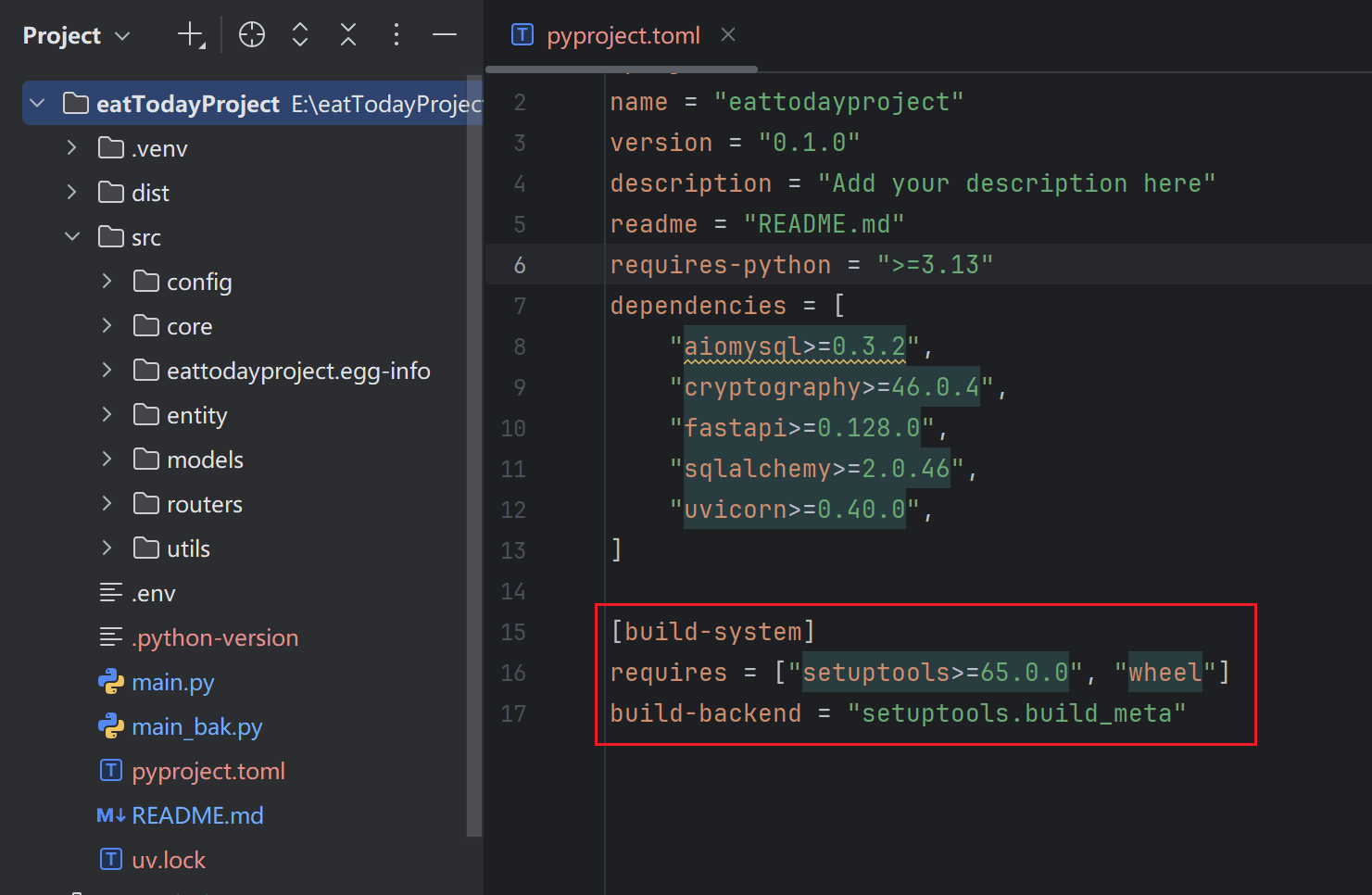Image resolution: width=1372 pixels, height=895 pixels.
Task: Expand the .venv folder
Action: 72,148
